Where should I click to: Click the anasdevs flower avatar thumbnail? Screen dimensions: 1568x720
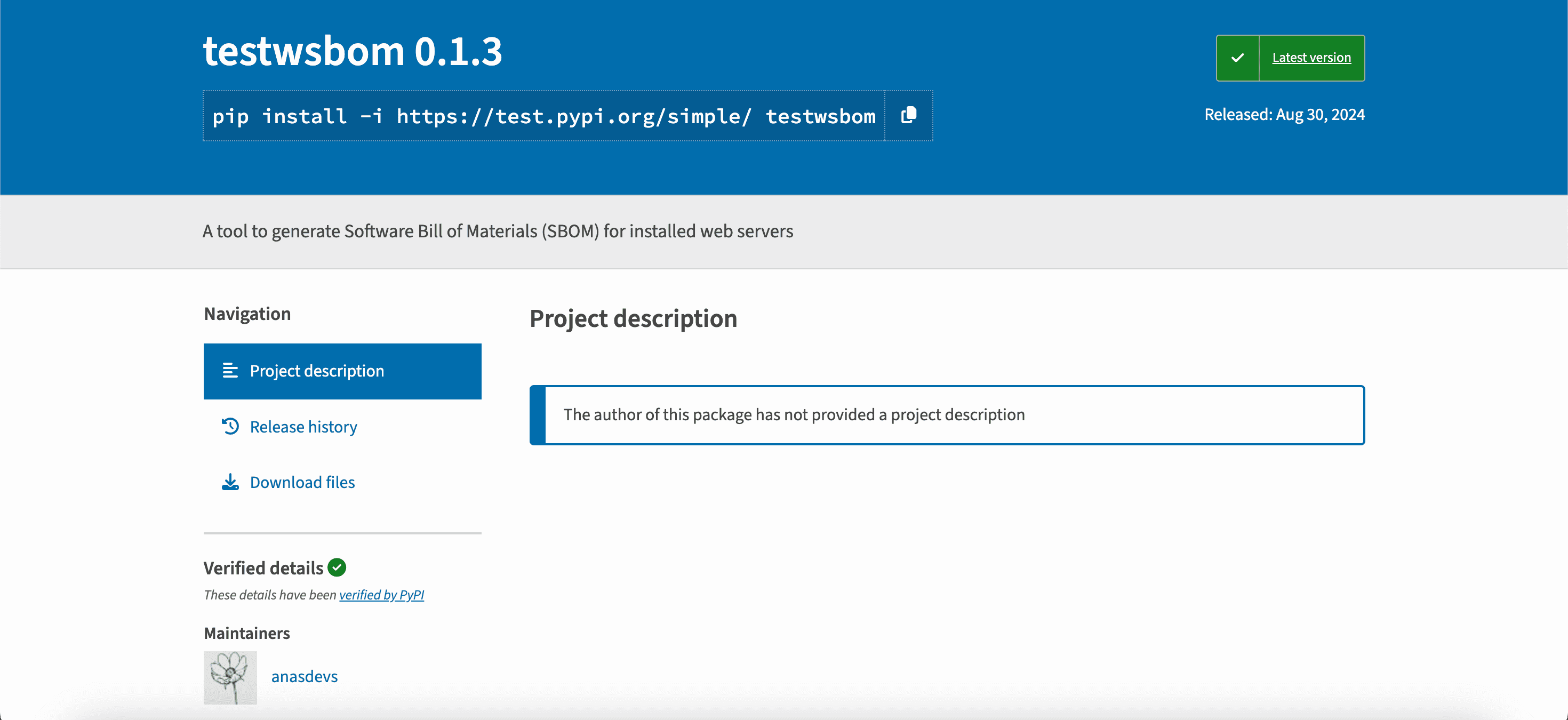coord(230,677)
